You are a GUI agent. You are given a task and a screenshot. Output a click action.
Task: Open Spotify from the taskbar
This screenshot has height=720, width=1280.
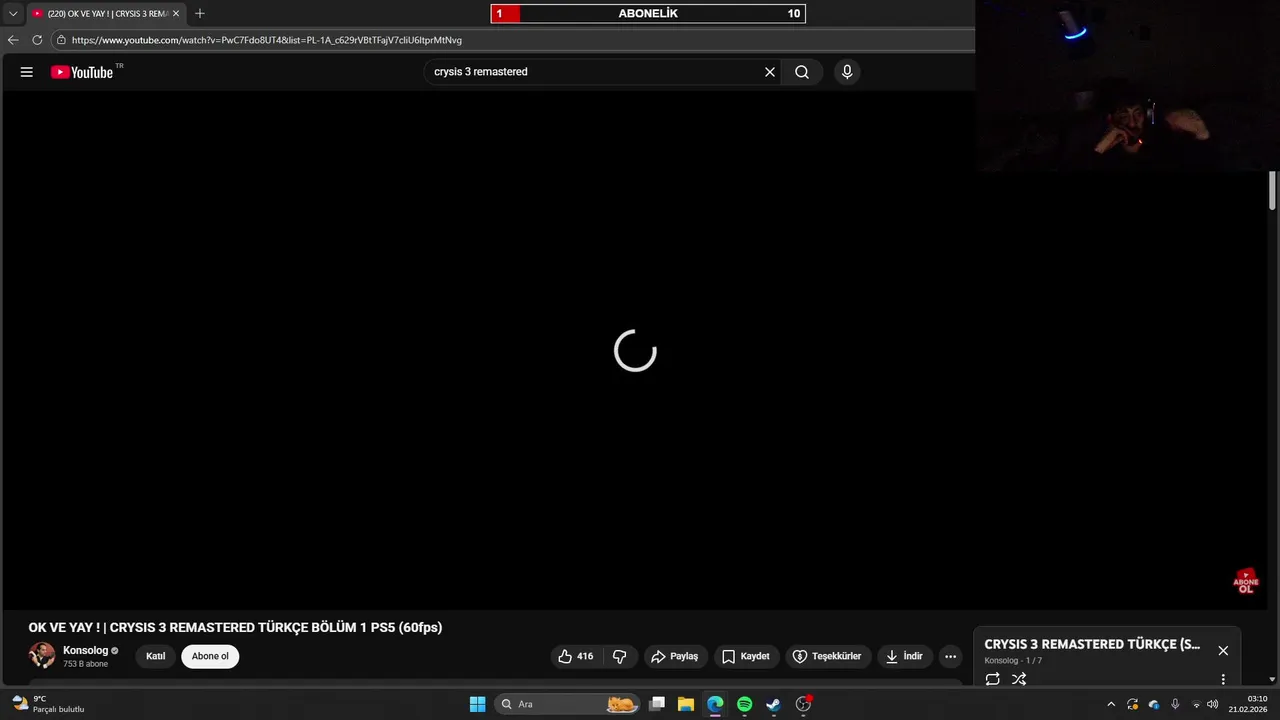(744, 704)
